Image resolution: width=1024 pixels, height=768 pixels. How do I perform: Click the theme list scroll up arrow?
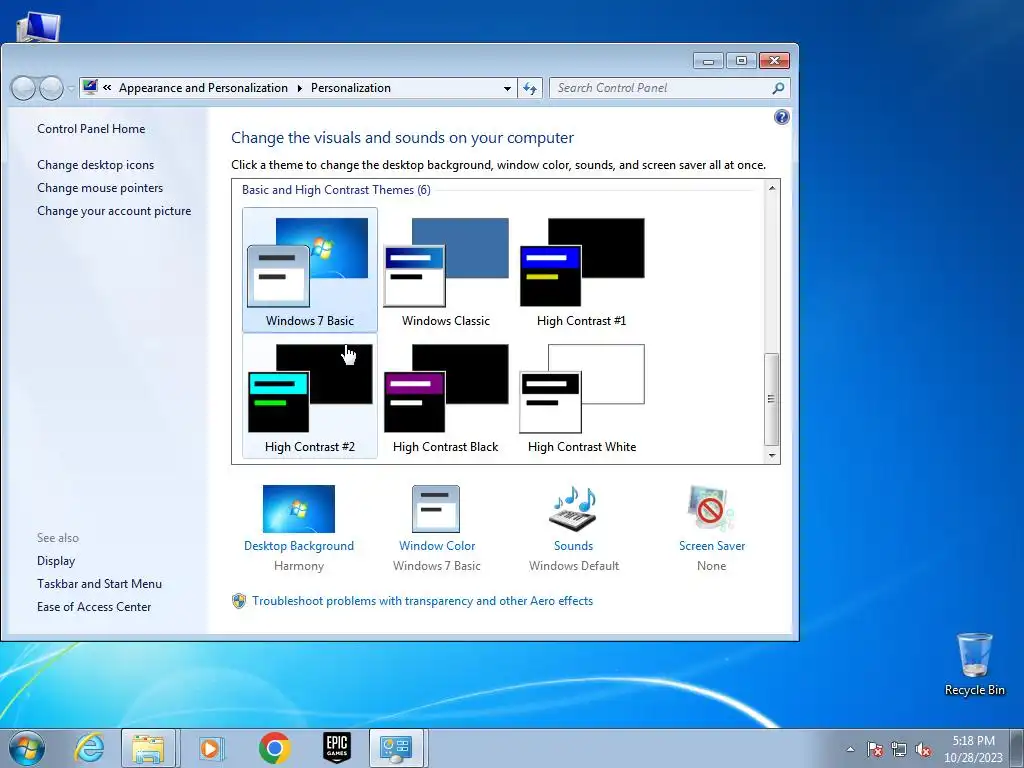click(772, 188)
